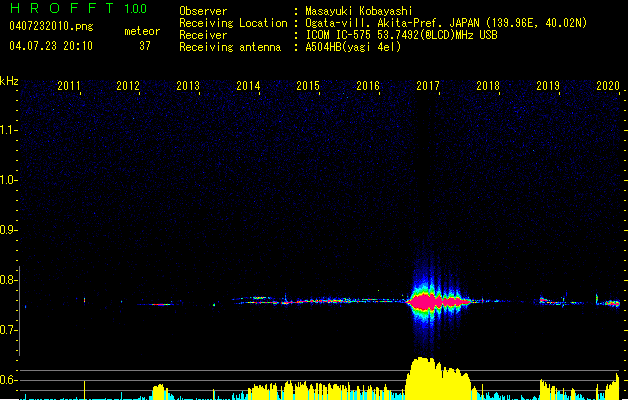Click the 2012 time axis marker
Screen dimensions: 629x400
(x=128, y=85)
